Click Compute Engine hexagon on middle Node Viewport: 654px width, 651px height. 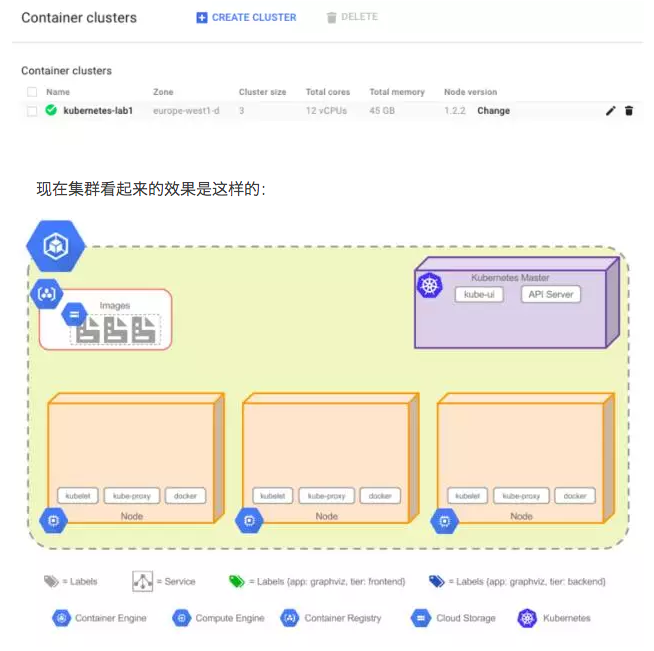[249, 520]
